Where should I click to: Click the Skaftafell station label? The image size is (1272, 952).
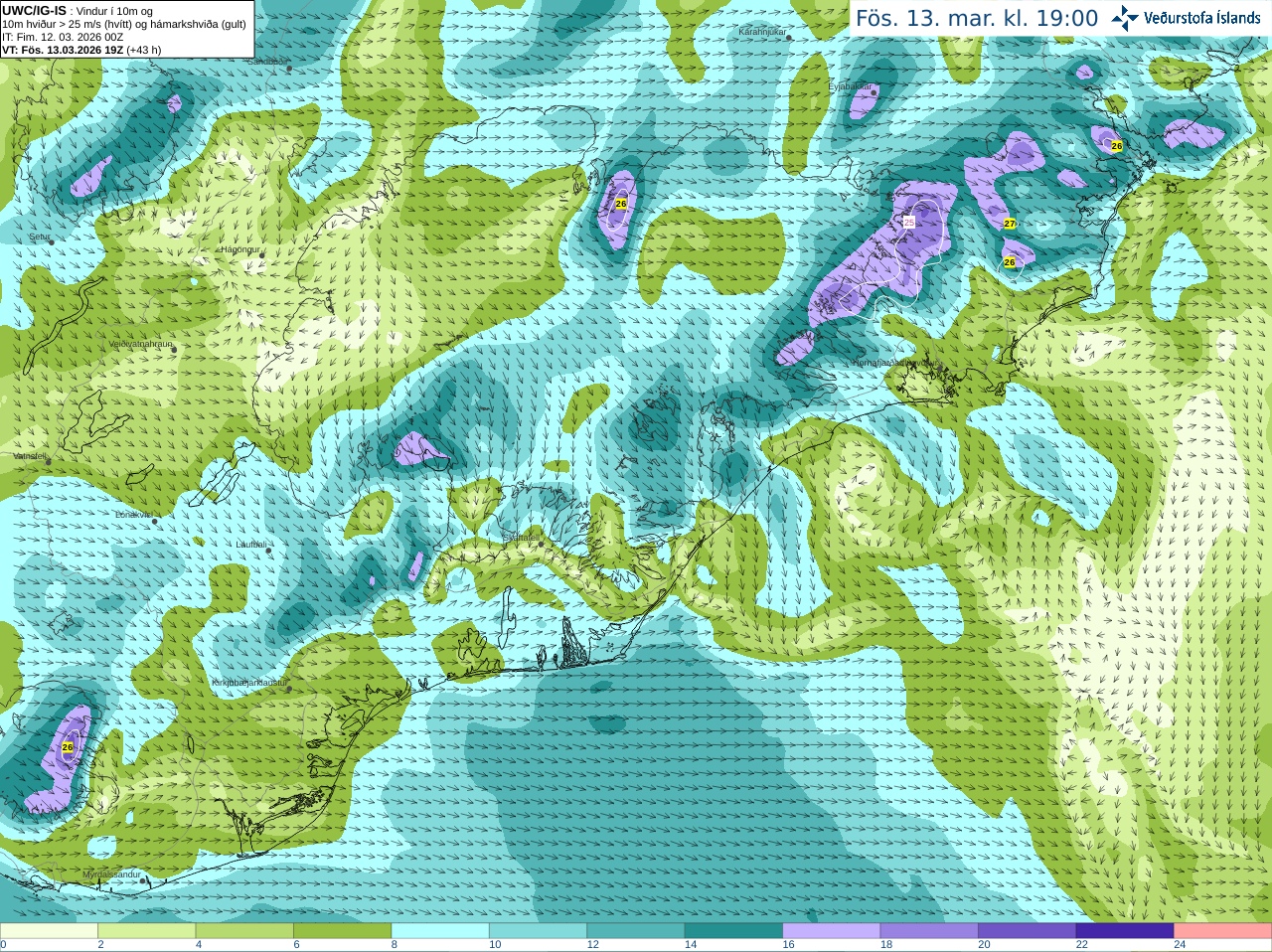521,538
